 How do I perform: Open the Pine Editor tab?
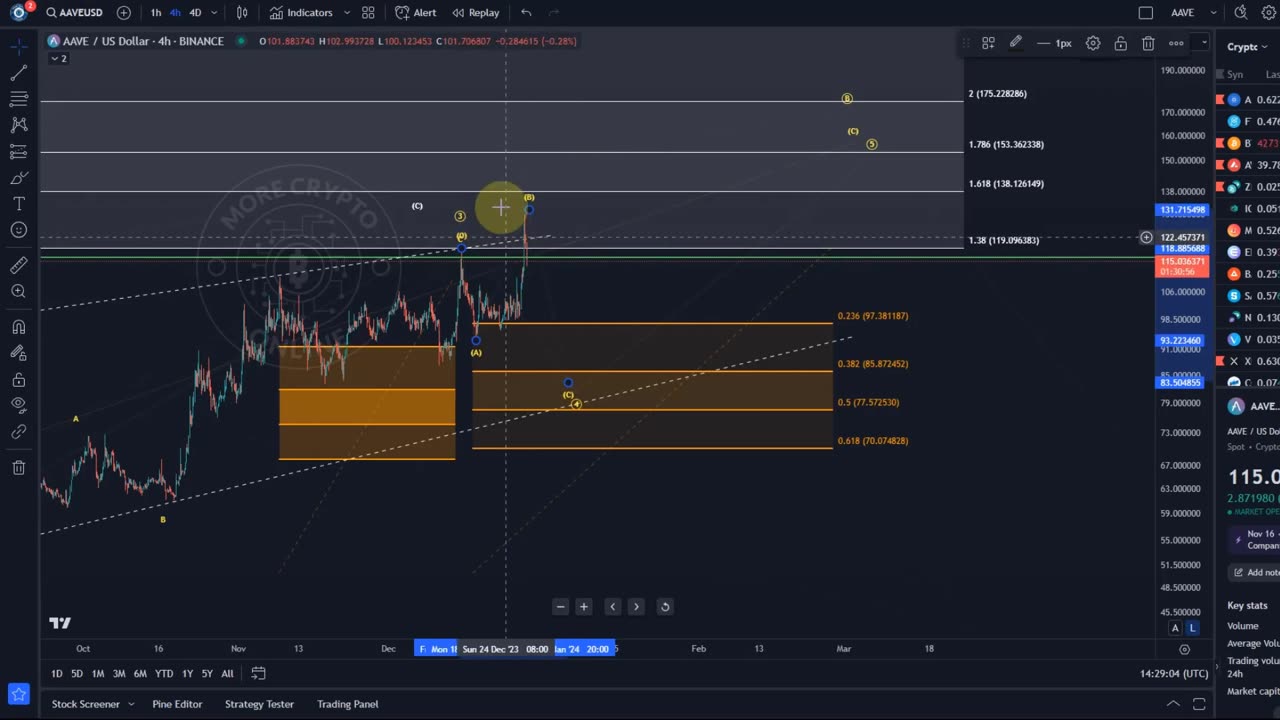[177, 704]
